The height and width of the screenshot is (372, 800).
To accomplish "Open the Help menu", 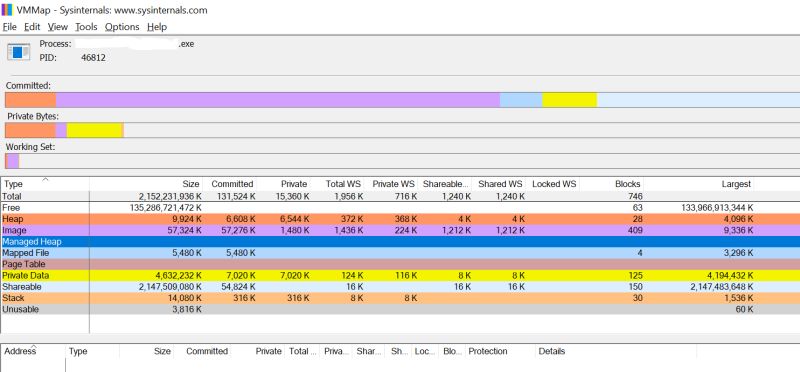I will coord(157,27).
